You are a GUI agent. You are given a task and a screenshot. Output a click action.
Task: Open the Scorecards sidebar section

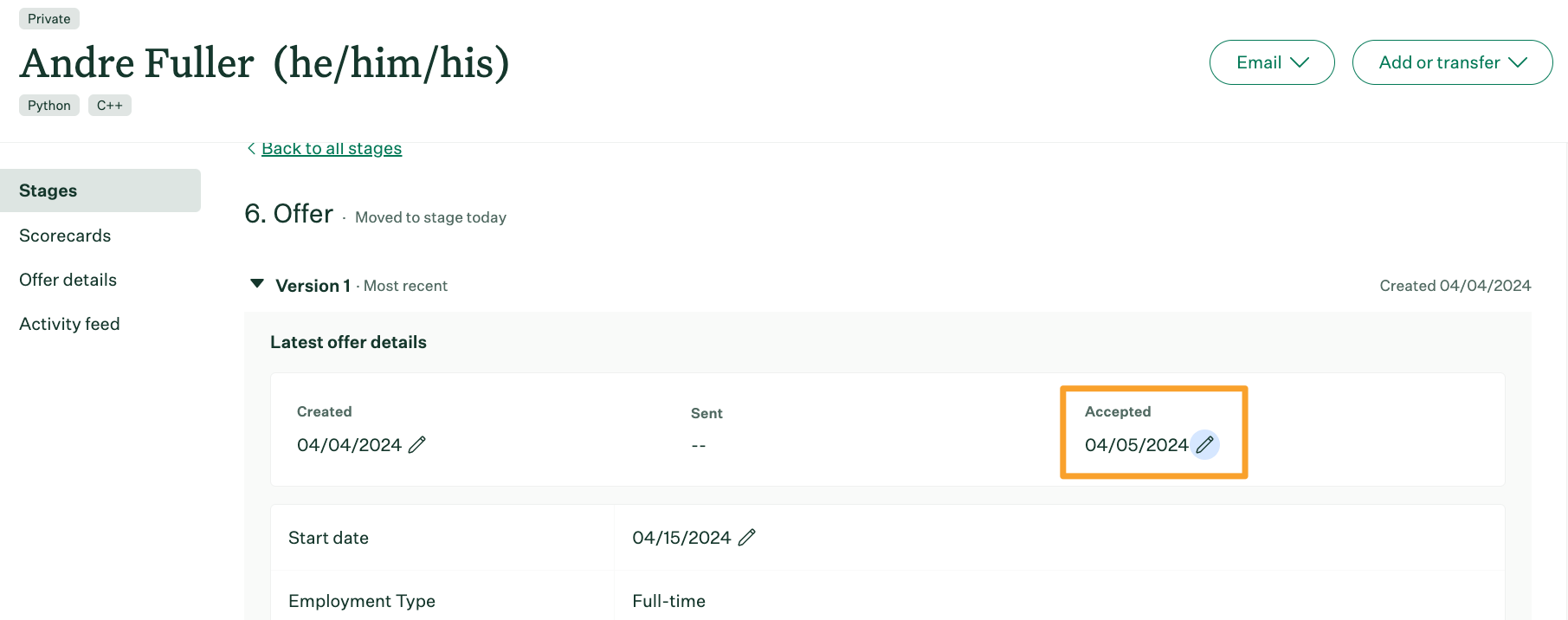(65, 236)
